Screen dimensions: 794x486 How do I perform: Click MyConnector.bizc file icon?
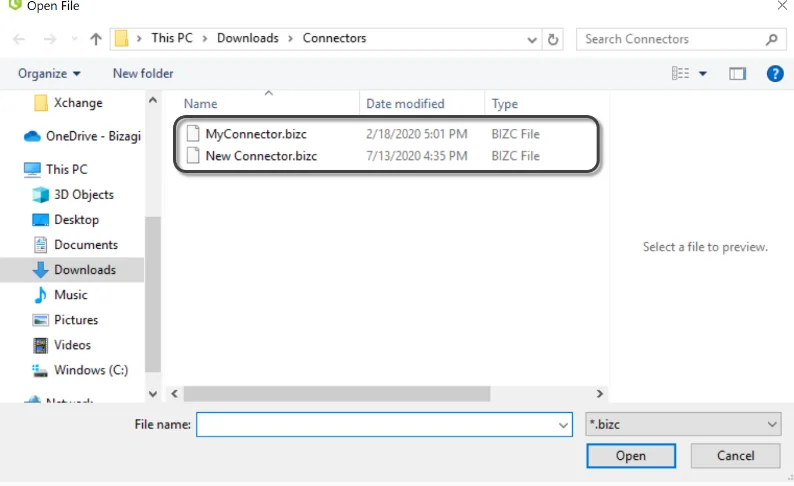click(192, 134)
